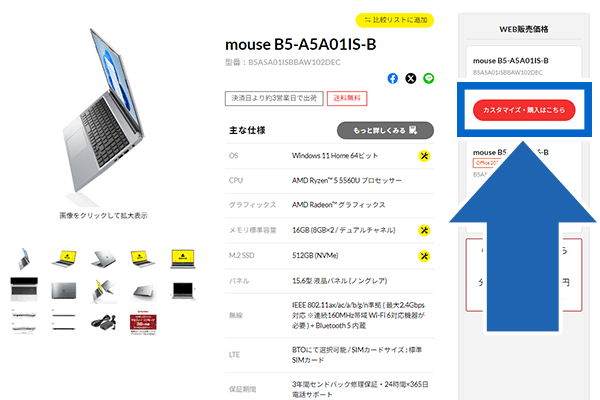
Task: Select the thumbnail showing side port views
Action: click(24, 322)
